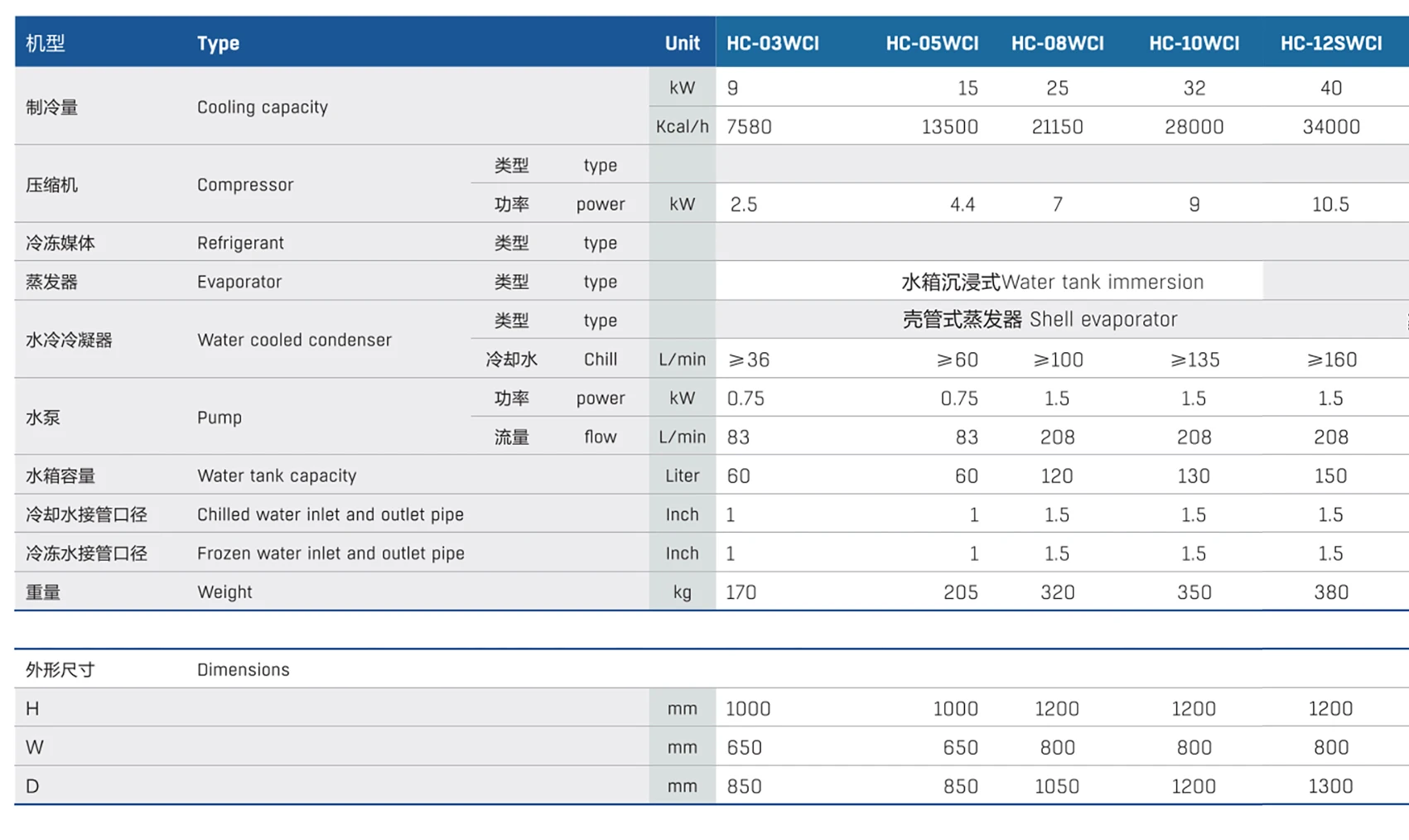Click the ≥100 chill flow value

pos(1057,360)
